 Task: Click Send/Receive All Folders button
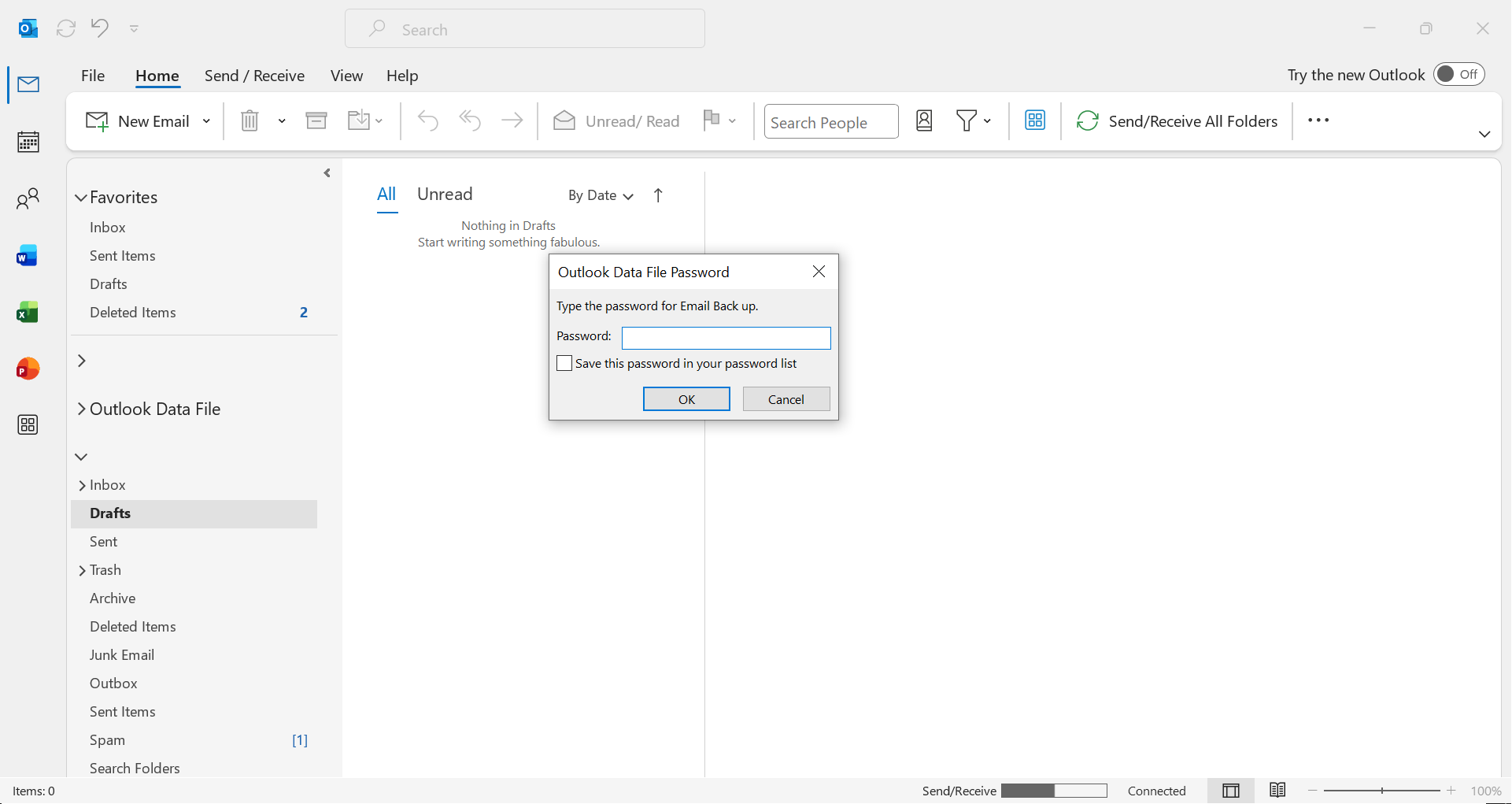pyautogui.click(x=1177, y=121)
